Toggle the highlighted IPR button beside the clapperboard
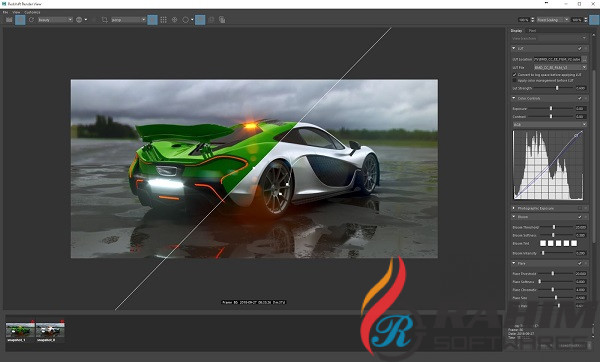The height and width of the screenshot is (362, 600). 20,20
